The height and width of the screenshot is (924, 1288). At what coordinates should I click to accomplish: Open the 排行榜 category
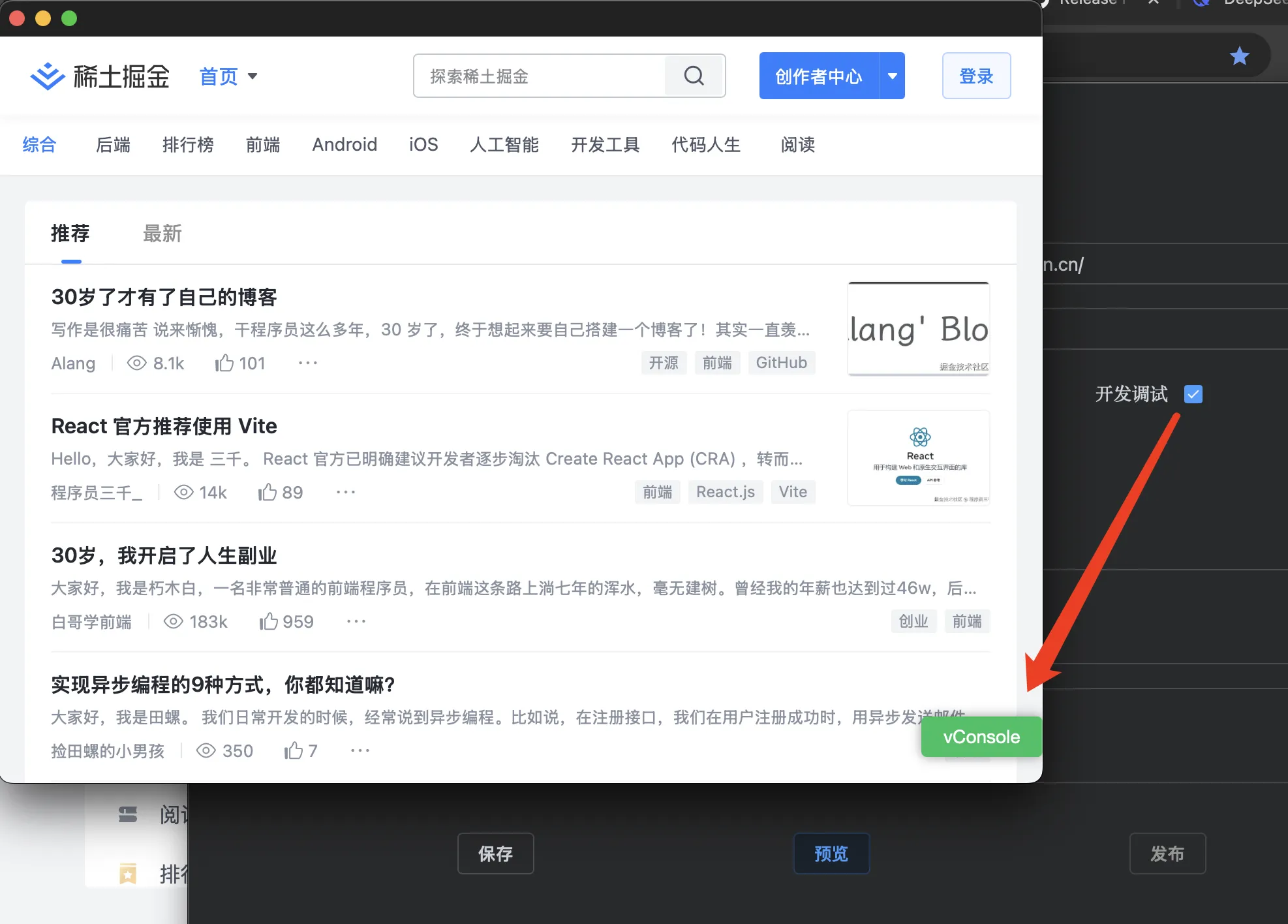click(188, 144)
